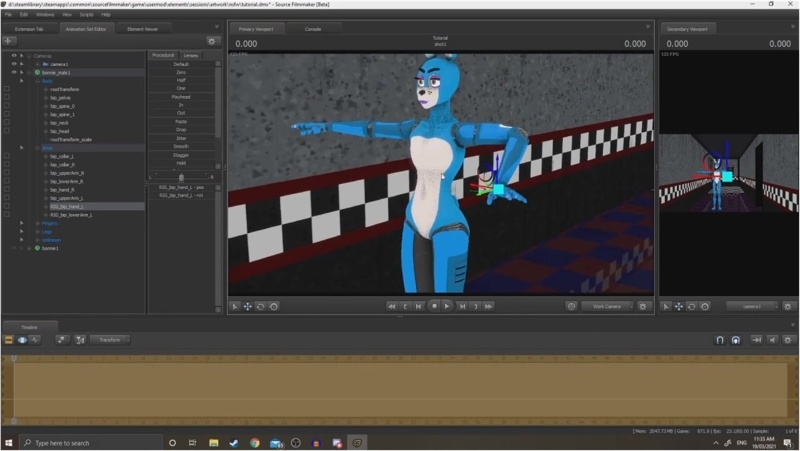800x451 pixels.
Task: Click the round icon left of Work Camera
Action: (571, 307)
